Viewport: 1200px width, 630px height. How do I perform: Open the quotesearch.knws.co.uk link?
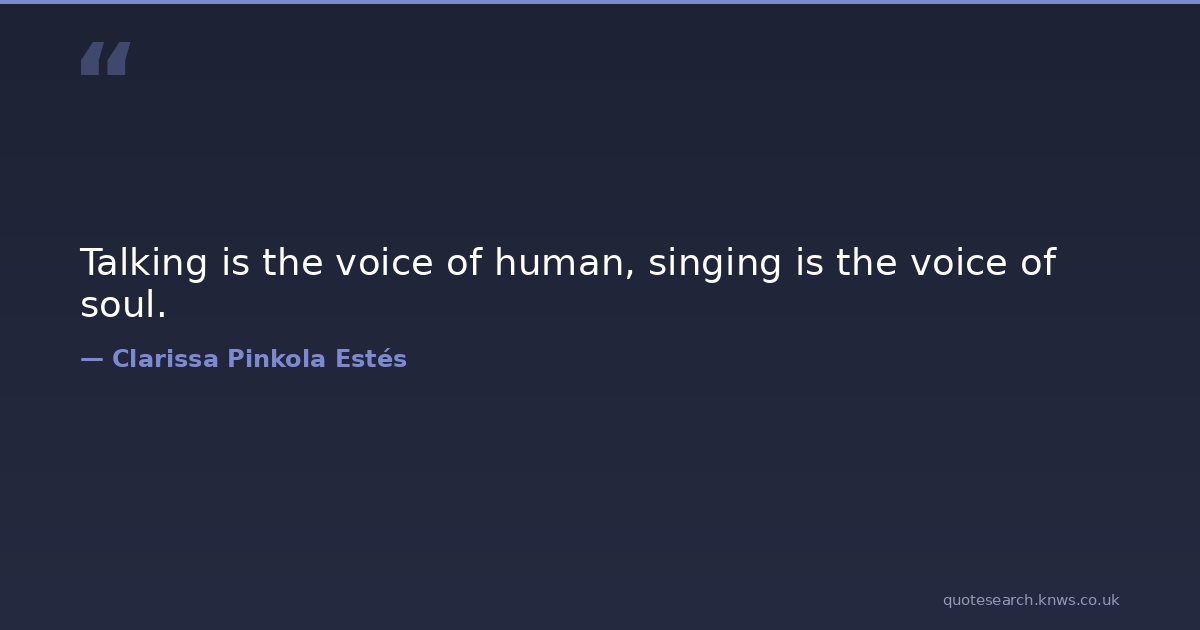point(1030,600)
